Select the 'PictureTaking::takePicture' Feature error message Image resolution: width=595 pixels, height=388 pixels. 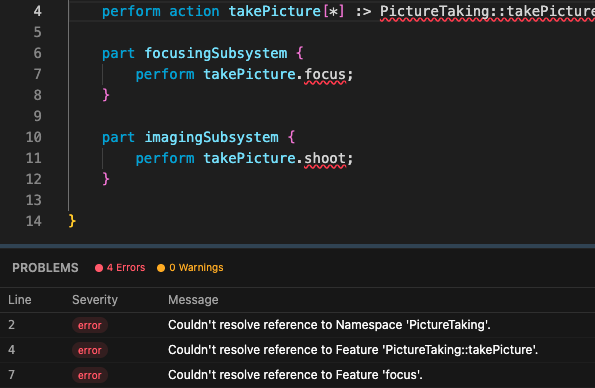pyautogui.click(x=353, y=350)
